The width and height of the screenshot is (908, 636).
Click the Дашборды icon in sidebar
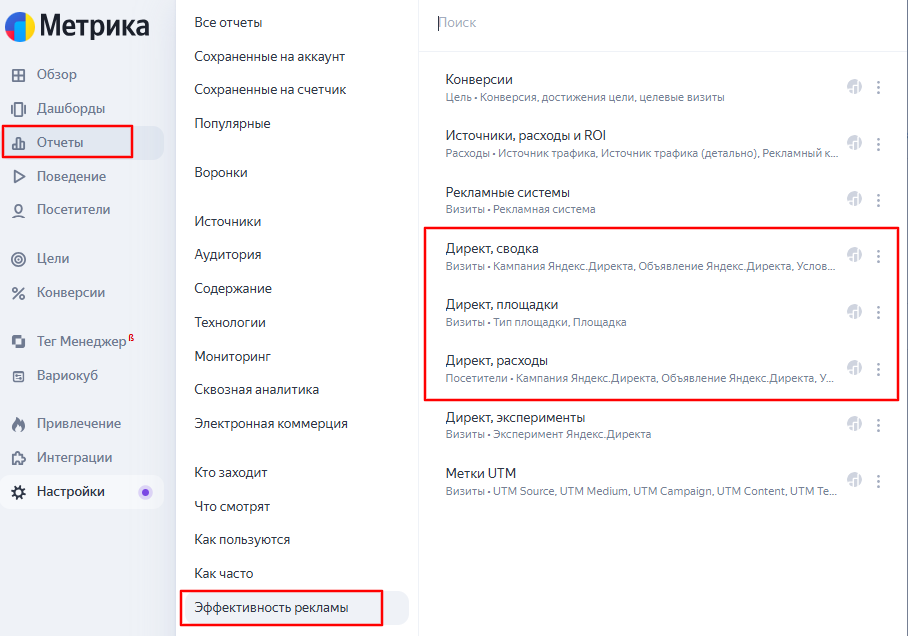click(x=19, y=109)
